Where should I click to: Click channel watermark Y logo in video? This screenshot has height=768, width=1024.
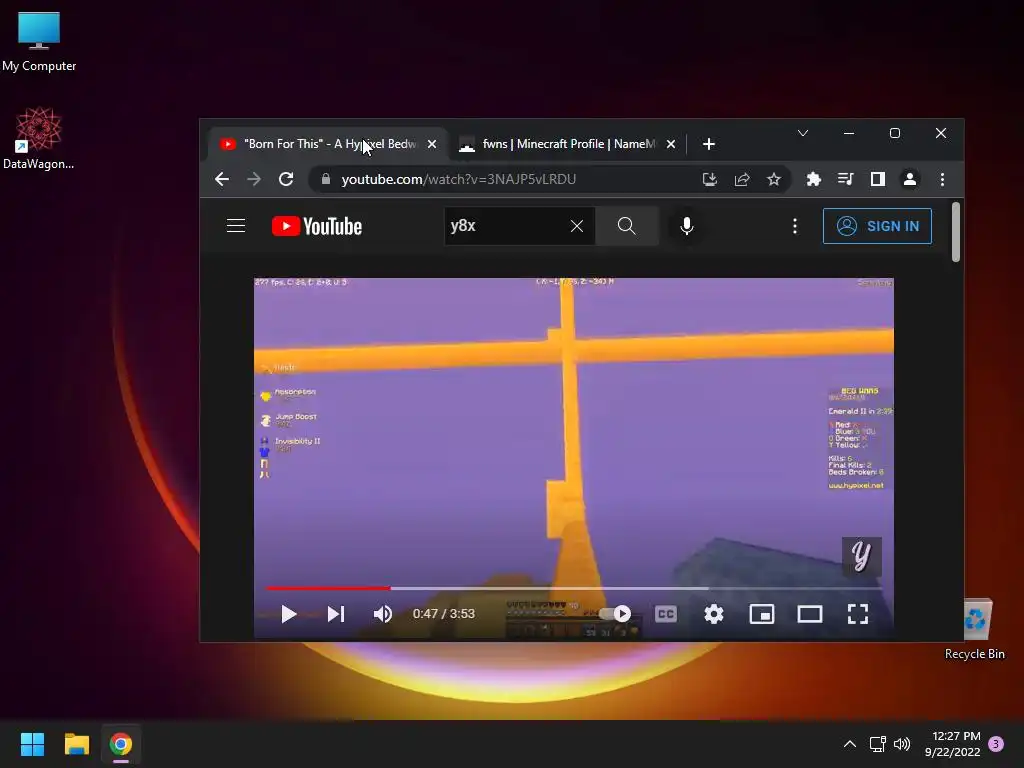pyautogui.click(x=861, y=556)
